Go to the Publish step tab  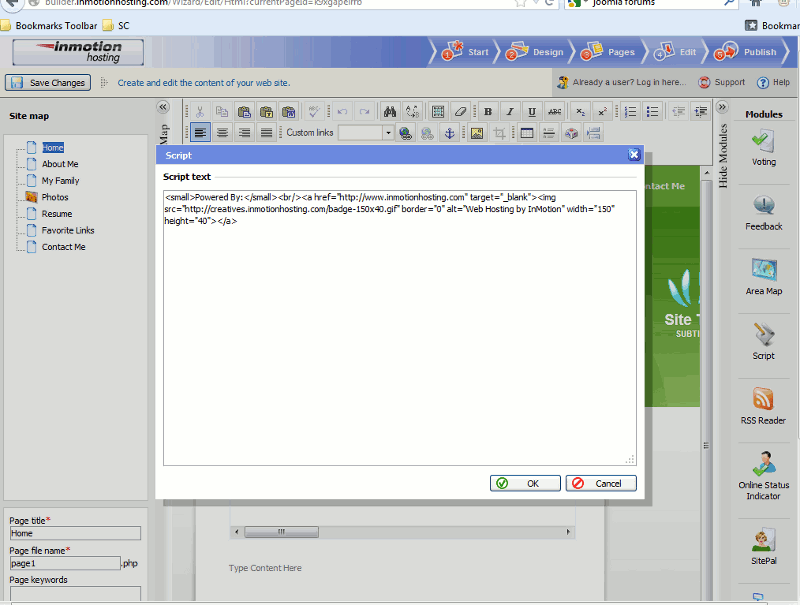pyautogui.click(x=745, y=52)
